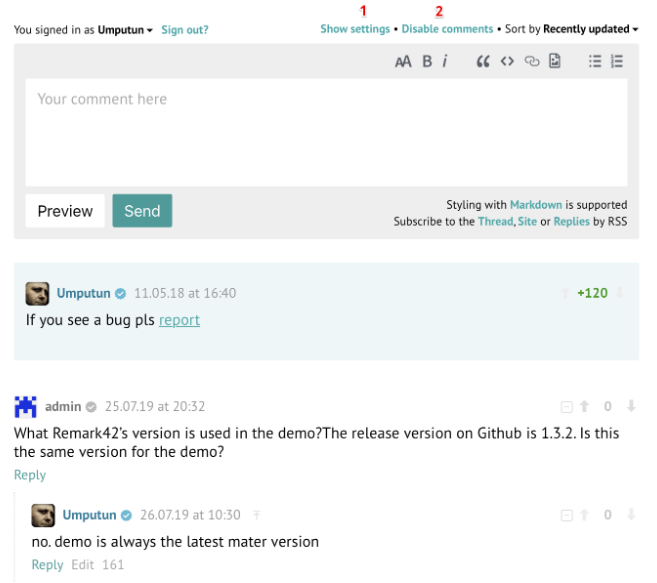Toggle italic formatting in comment toolbar
657x583 pixels.
445,62
